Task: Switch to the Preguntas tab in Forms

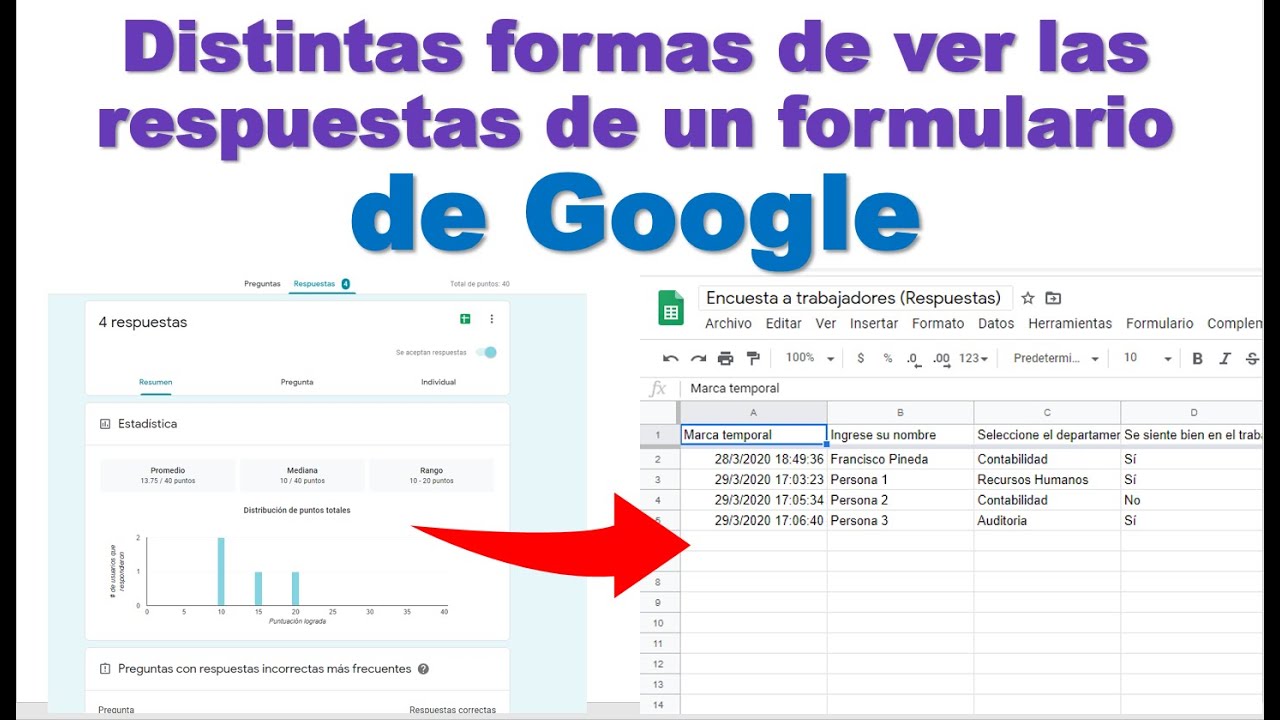Action: tap(262, 284)
